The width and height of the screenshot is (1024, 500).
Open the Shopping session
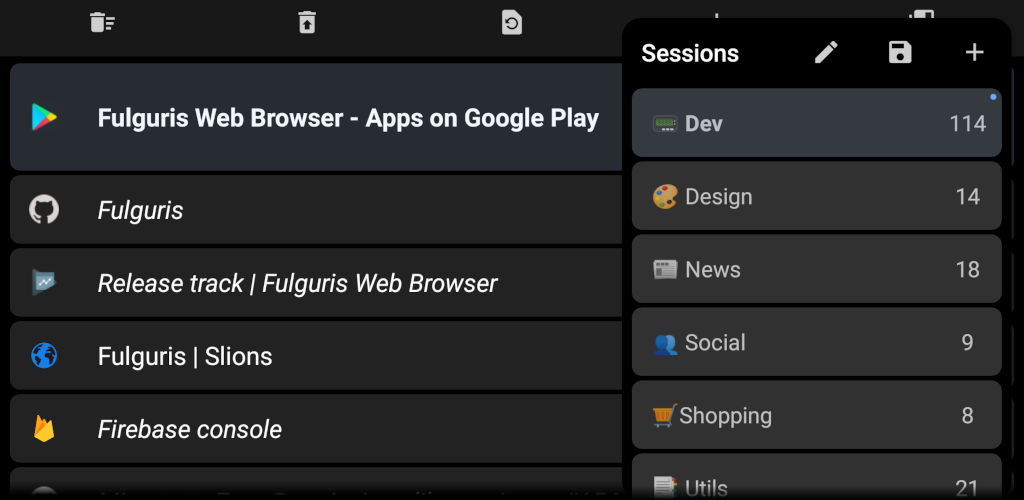click(816, 415)
